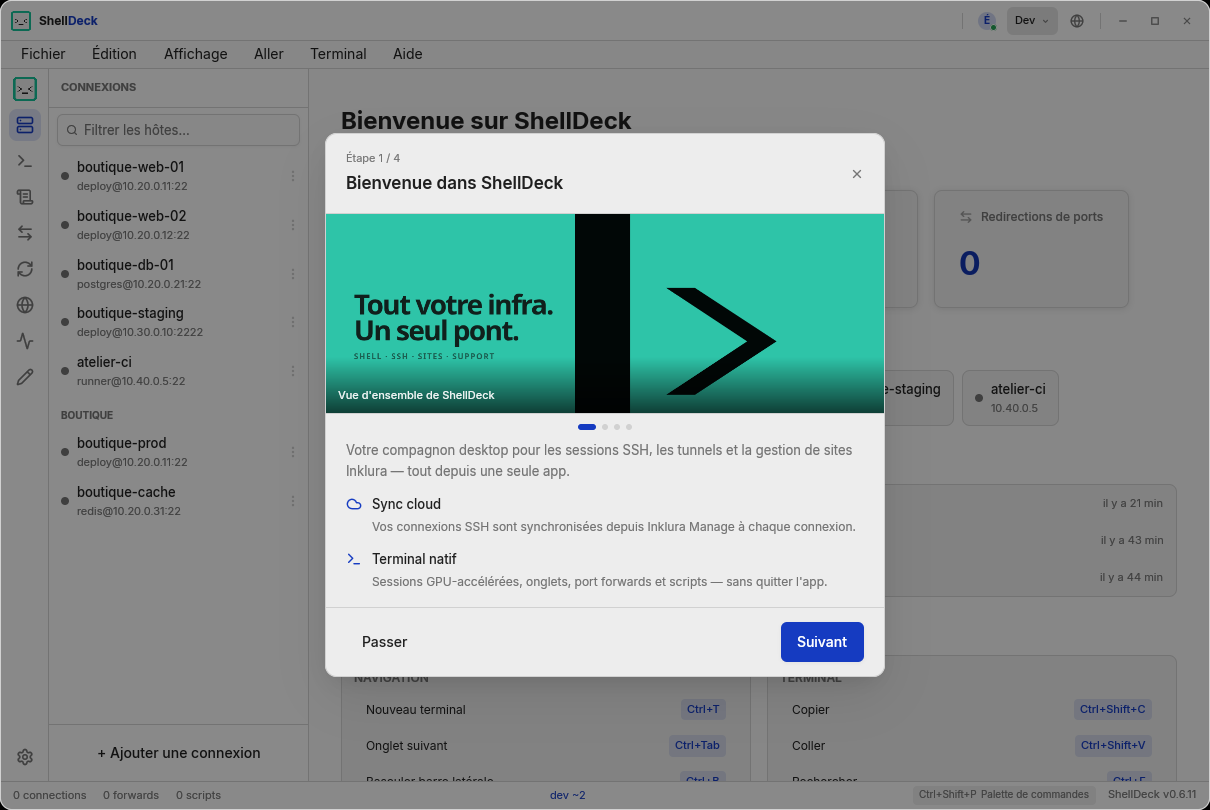Click the Suivant button
The image size is (1210, 810).
click(x=822, y=642)
